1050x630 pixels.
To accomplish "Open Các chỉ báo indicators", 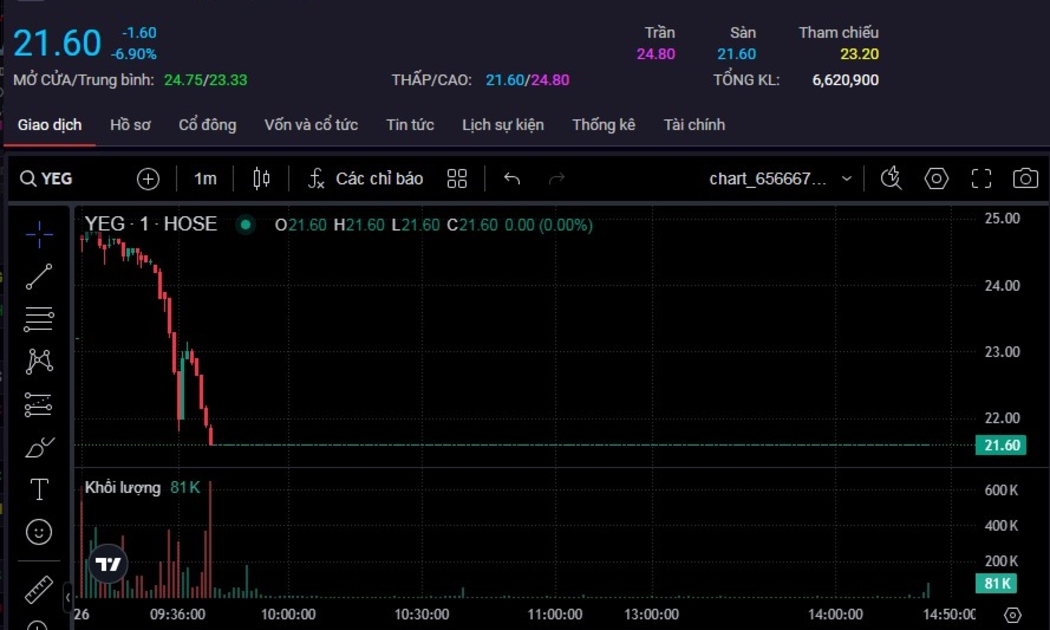I will 366,179.
